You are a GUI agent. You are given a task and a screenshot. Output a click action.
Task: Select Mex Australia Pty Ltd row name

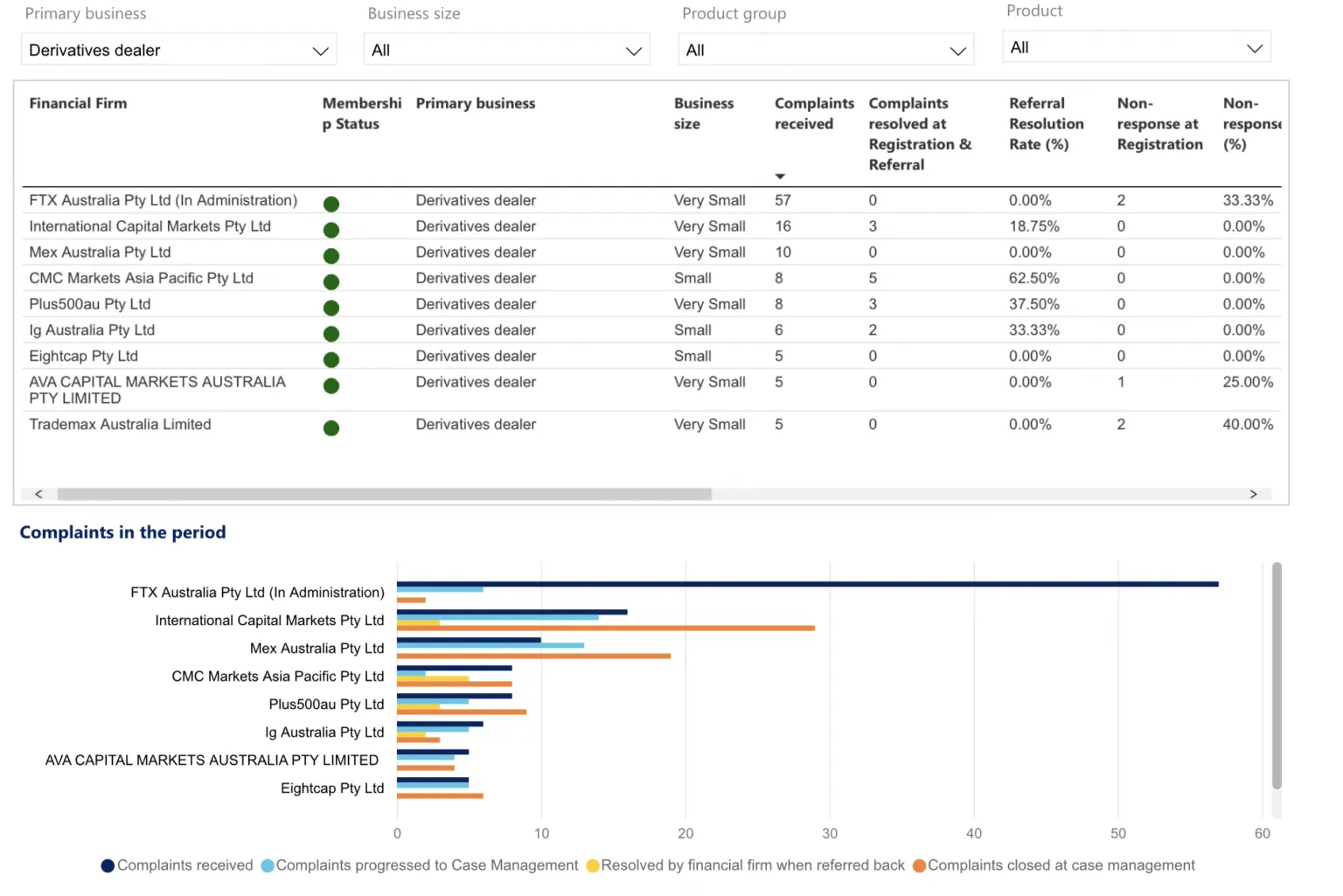[x=100, y=252]
